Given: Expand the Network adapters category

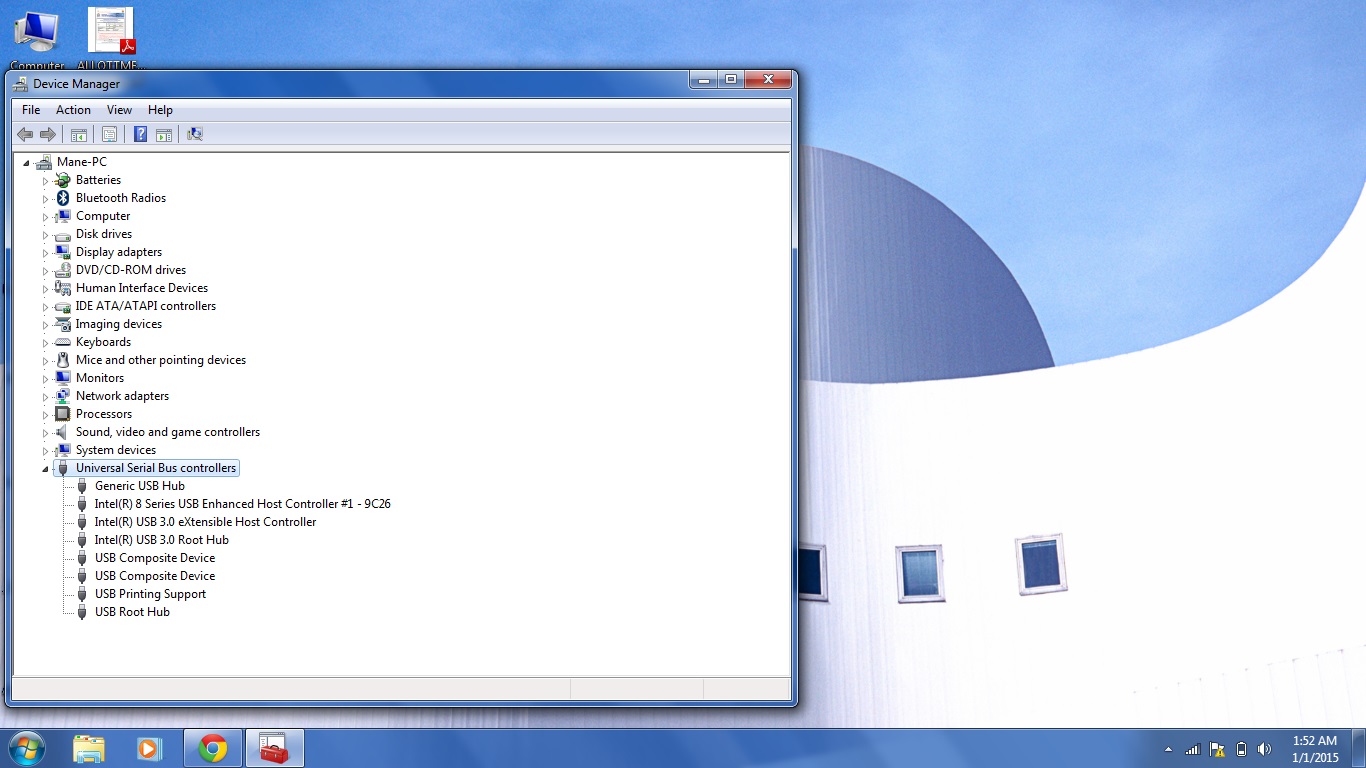Looking at the screenshot, I should 45,397.
